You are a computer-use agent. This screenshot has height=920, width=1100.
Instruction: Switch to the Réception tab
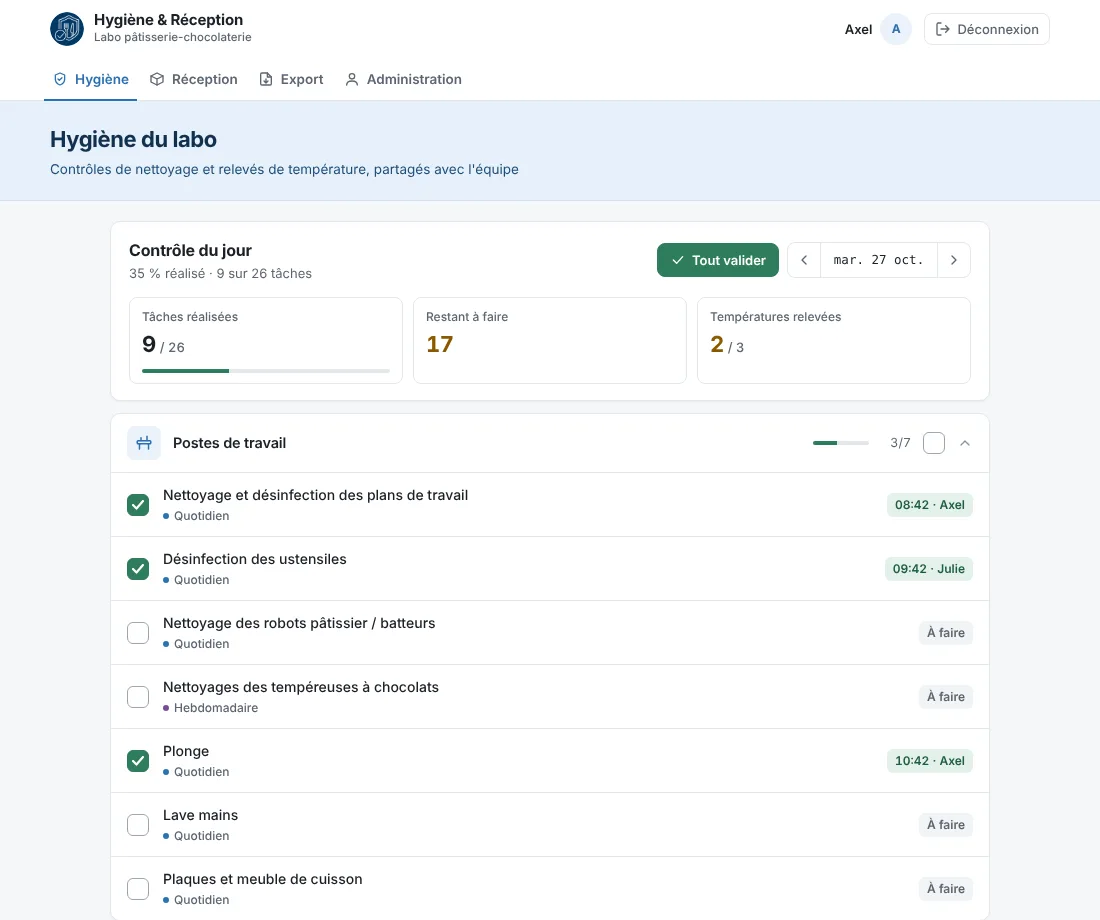pyautogui.click(x=194, y=79)
